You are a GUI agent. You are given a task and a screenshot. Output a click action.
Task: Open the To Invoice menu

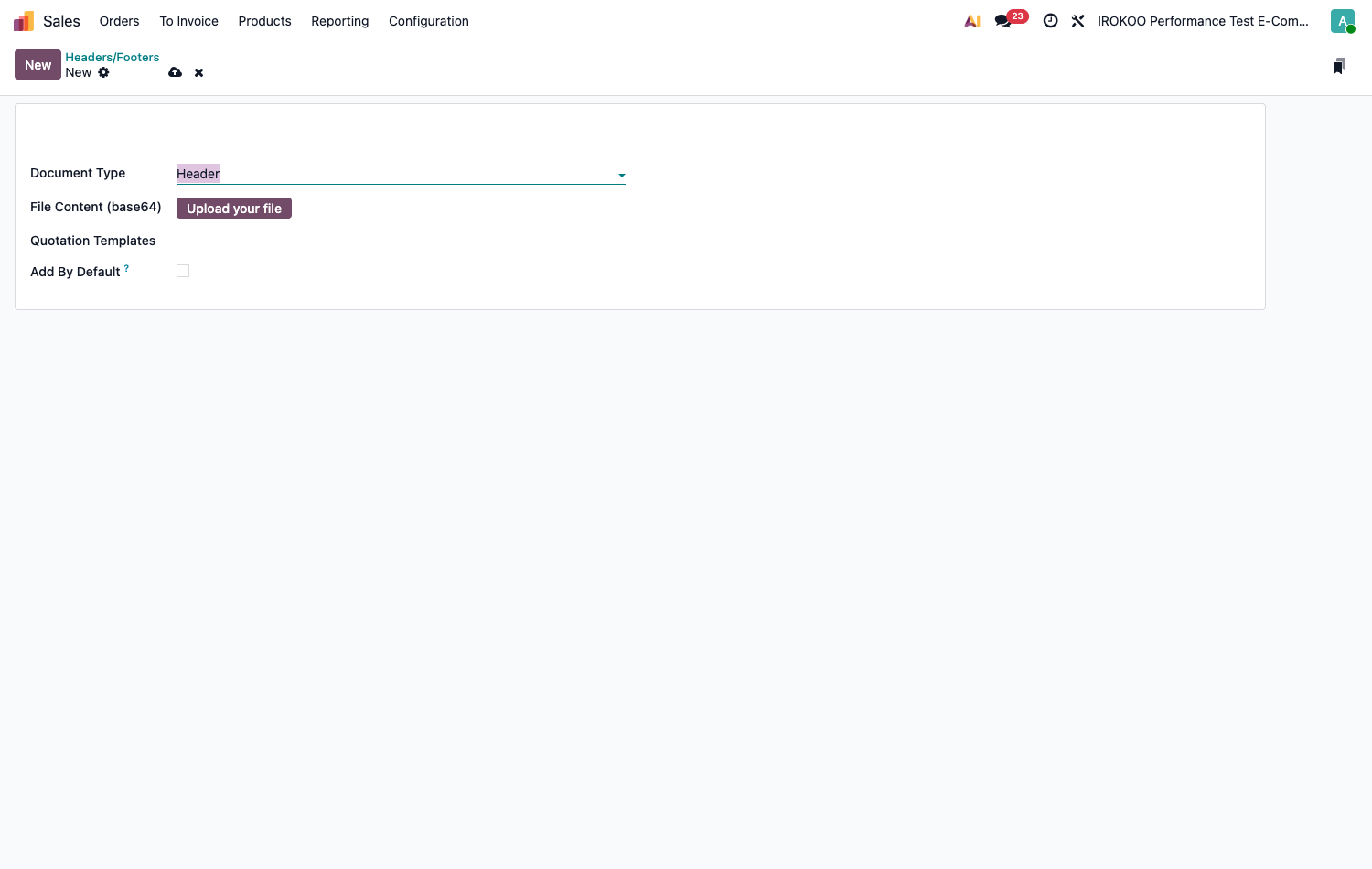point(189,21)
